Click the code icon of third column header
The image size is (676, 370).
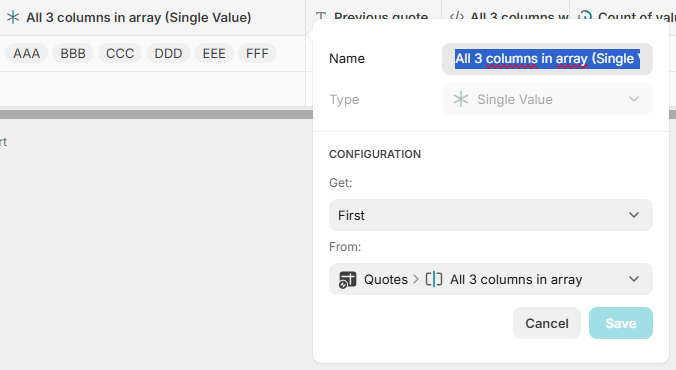pyautogui.click(x=457, y=17)
